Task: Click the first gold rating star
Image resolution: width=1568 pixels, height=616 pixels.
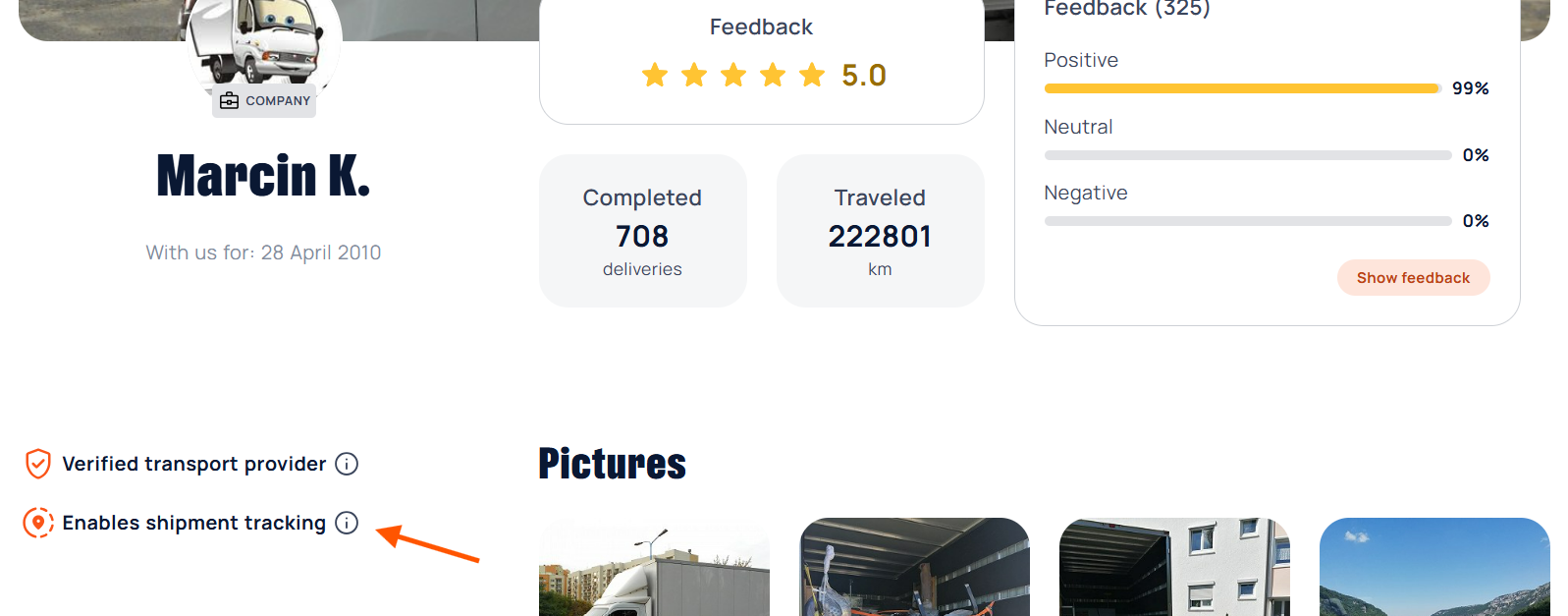Action: (x=655, y=75)
